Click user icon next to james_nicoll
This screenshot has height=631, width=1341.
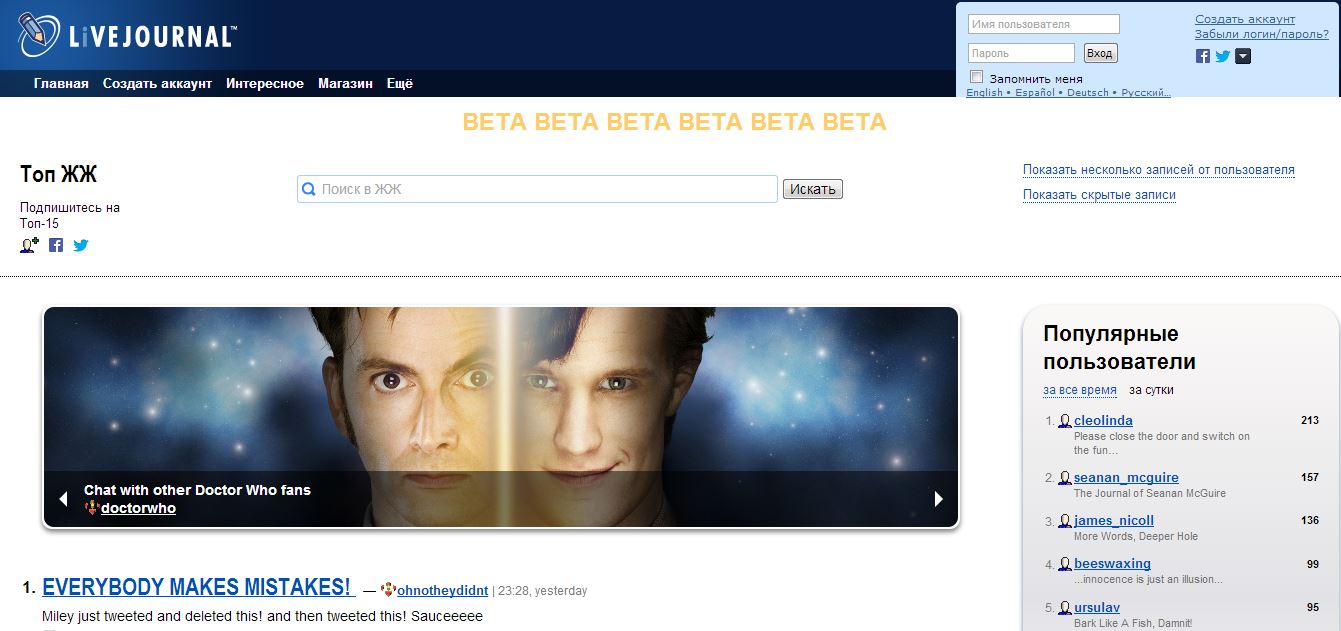pos(1065,521)
